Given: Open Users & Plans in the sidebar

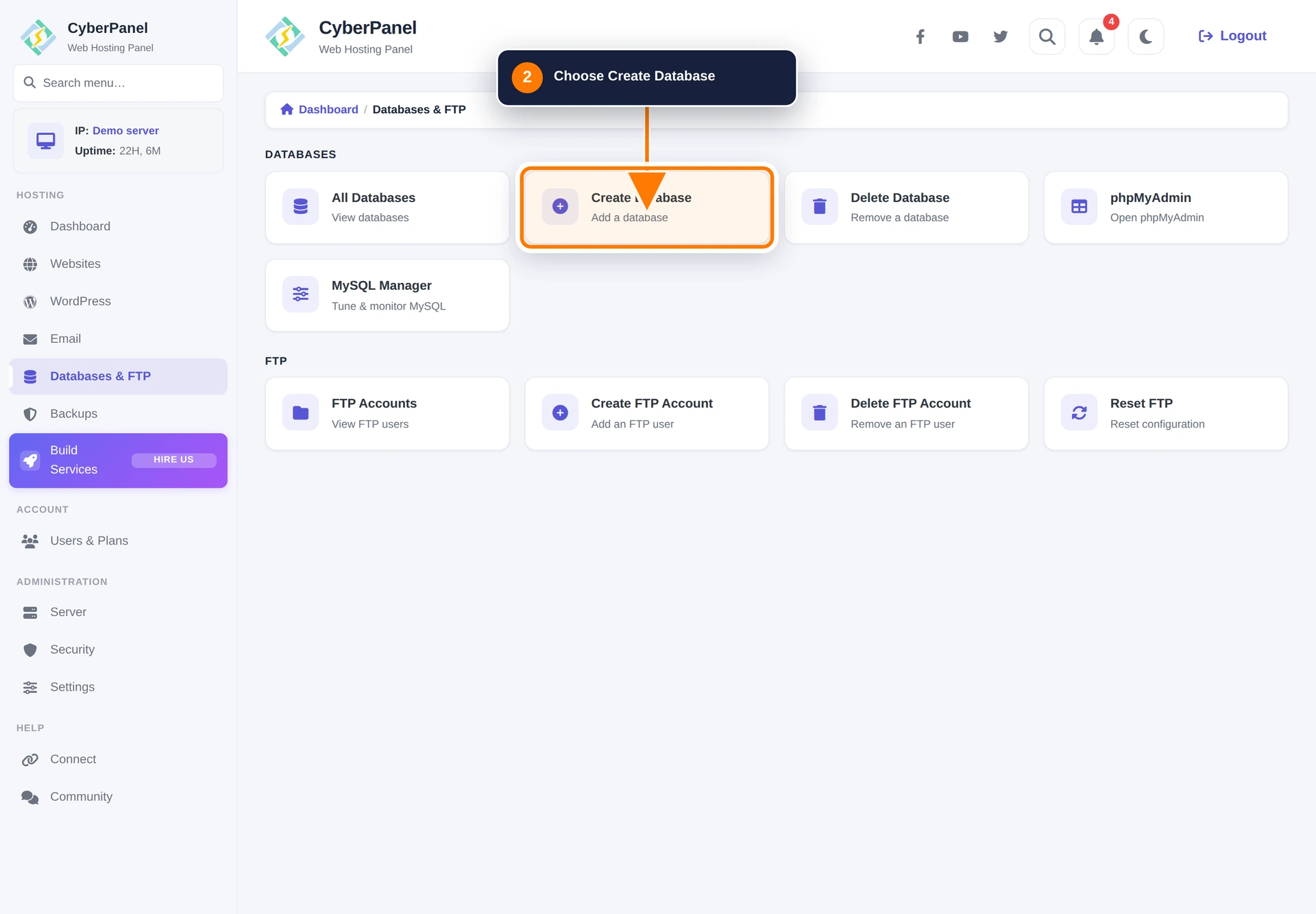Looking at the screenshot, I should pos(119,541).
